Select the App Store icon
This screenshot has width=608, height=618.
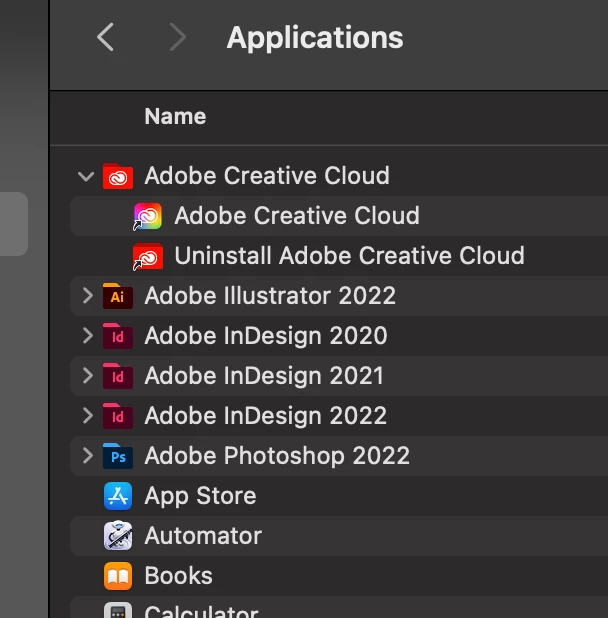pos(118,496)
